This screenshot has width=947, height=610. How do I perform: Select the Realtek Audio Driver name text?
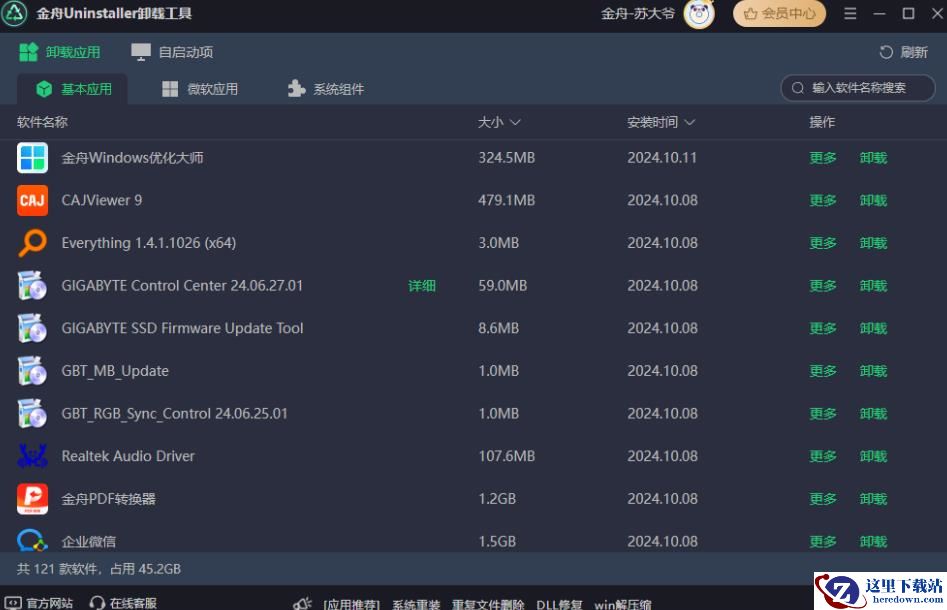coord(128,456)
